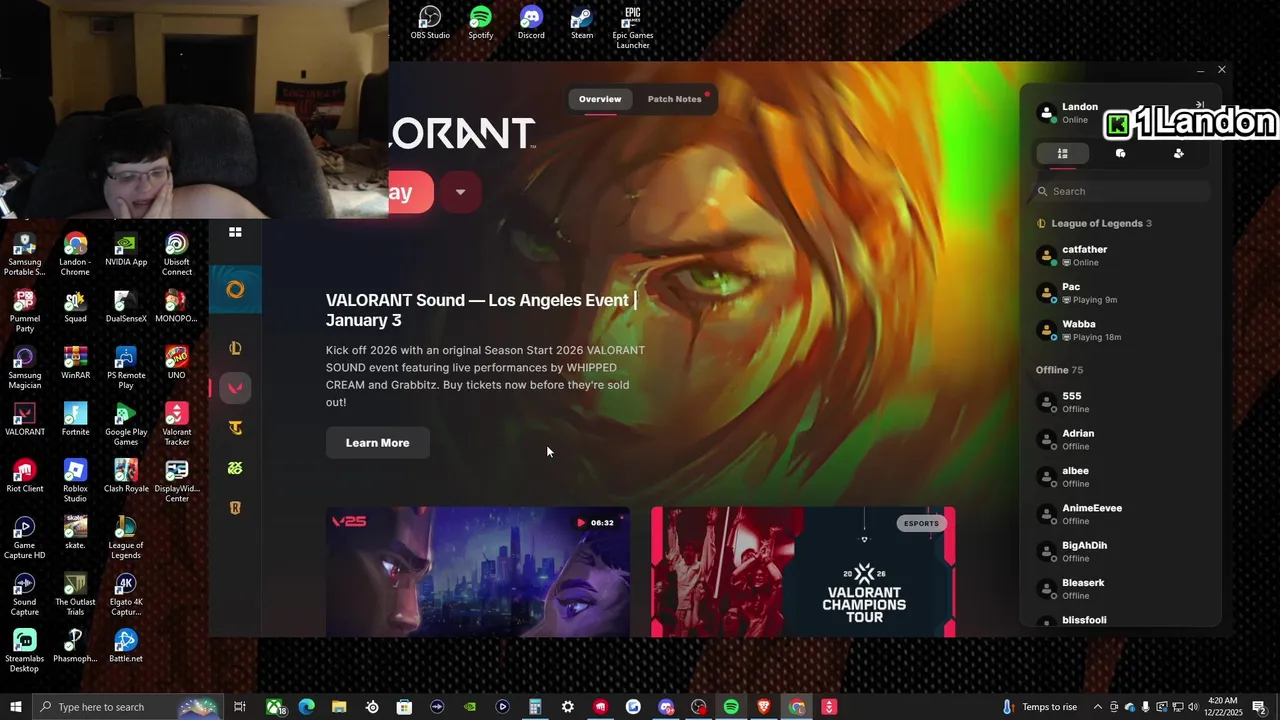Collapse the Offline 75 friends group
1280x720 pixels.
(1059, 370)
